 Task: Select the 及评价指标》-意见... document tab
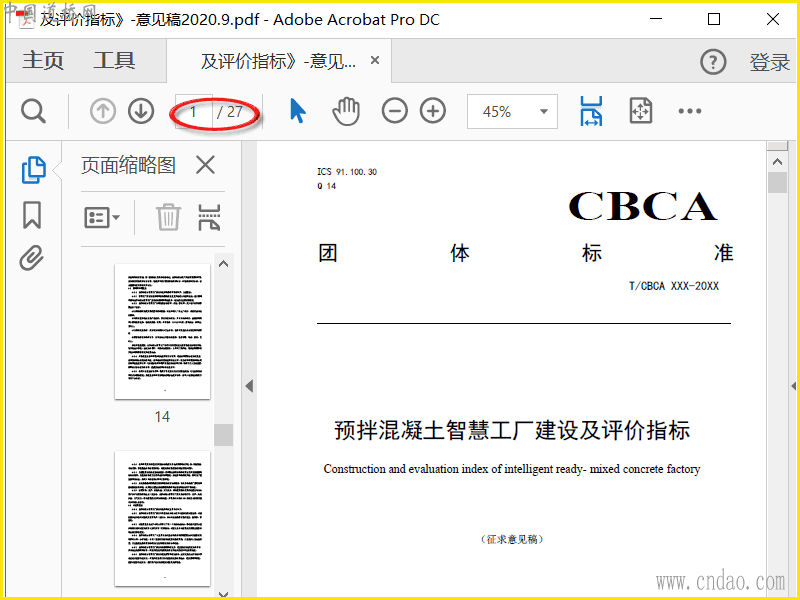pos(278,61)
